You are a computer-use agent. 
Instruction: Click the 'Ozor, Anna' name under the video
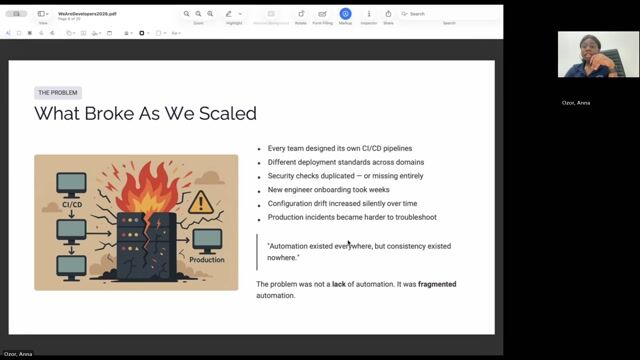click(x=576, y=103)
